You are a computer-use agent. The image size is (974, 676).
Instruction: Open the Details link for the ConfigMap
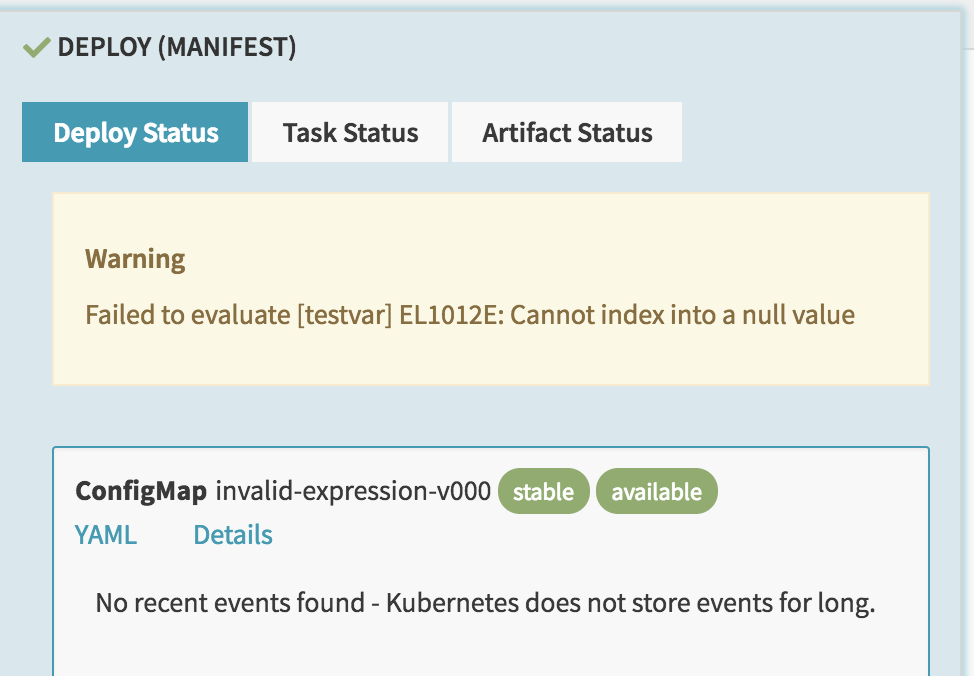233,535
